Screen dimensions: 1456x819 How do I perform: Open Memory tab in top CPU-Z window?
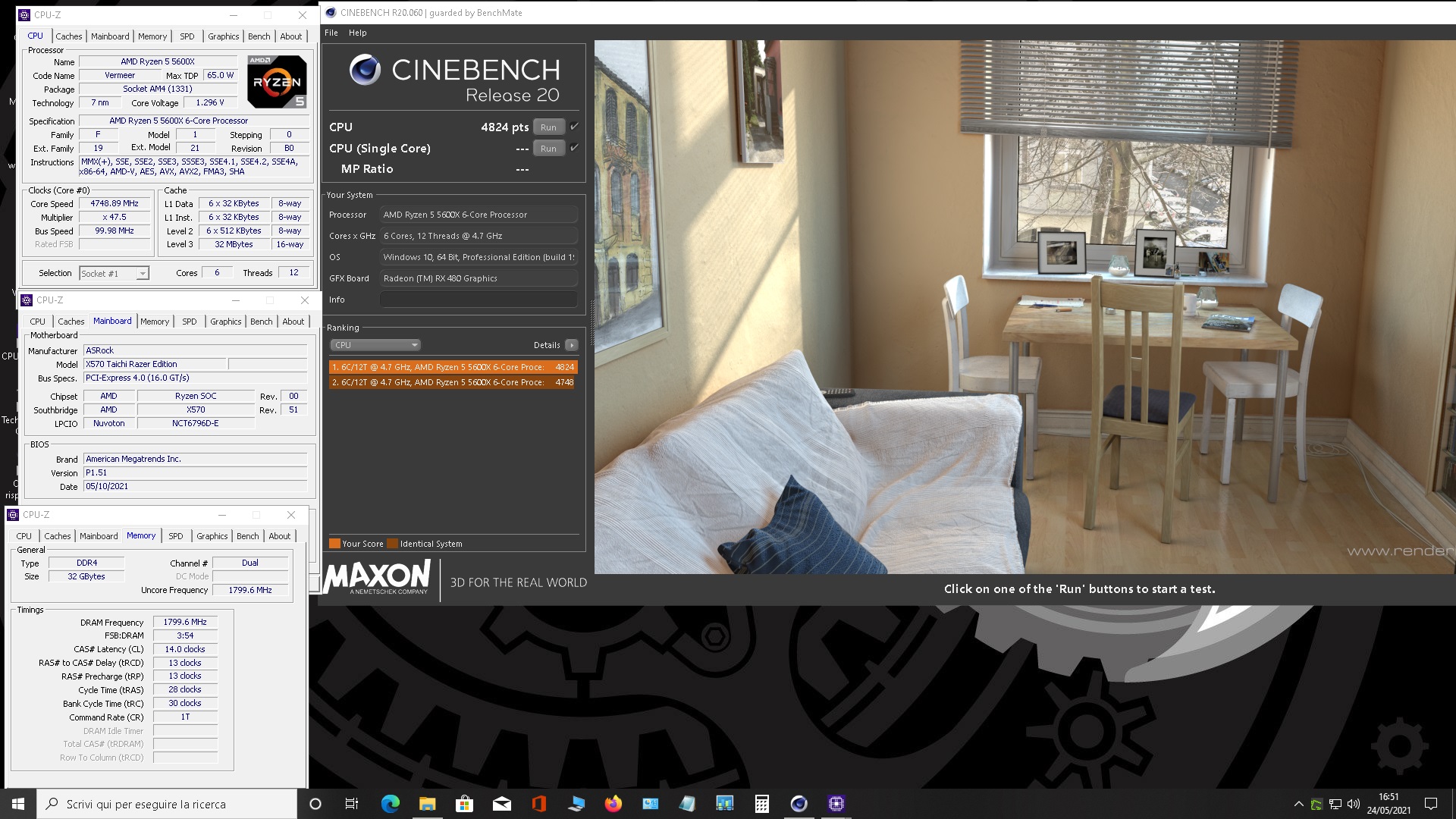(x=152, y=36)
